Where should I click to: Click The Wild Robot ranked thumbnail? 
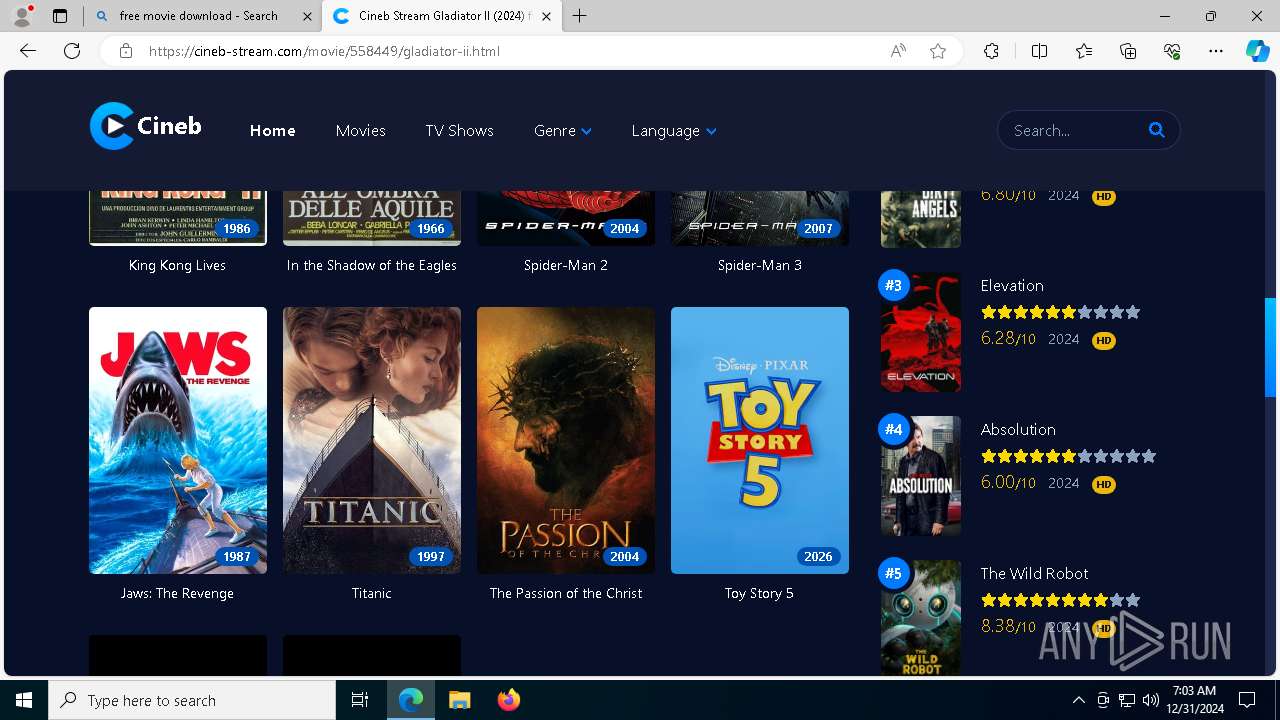click(x=921, y=617)
